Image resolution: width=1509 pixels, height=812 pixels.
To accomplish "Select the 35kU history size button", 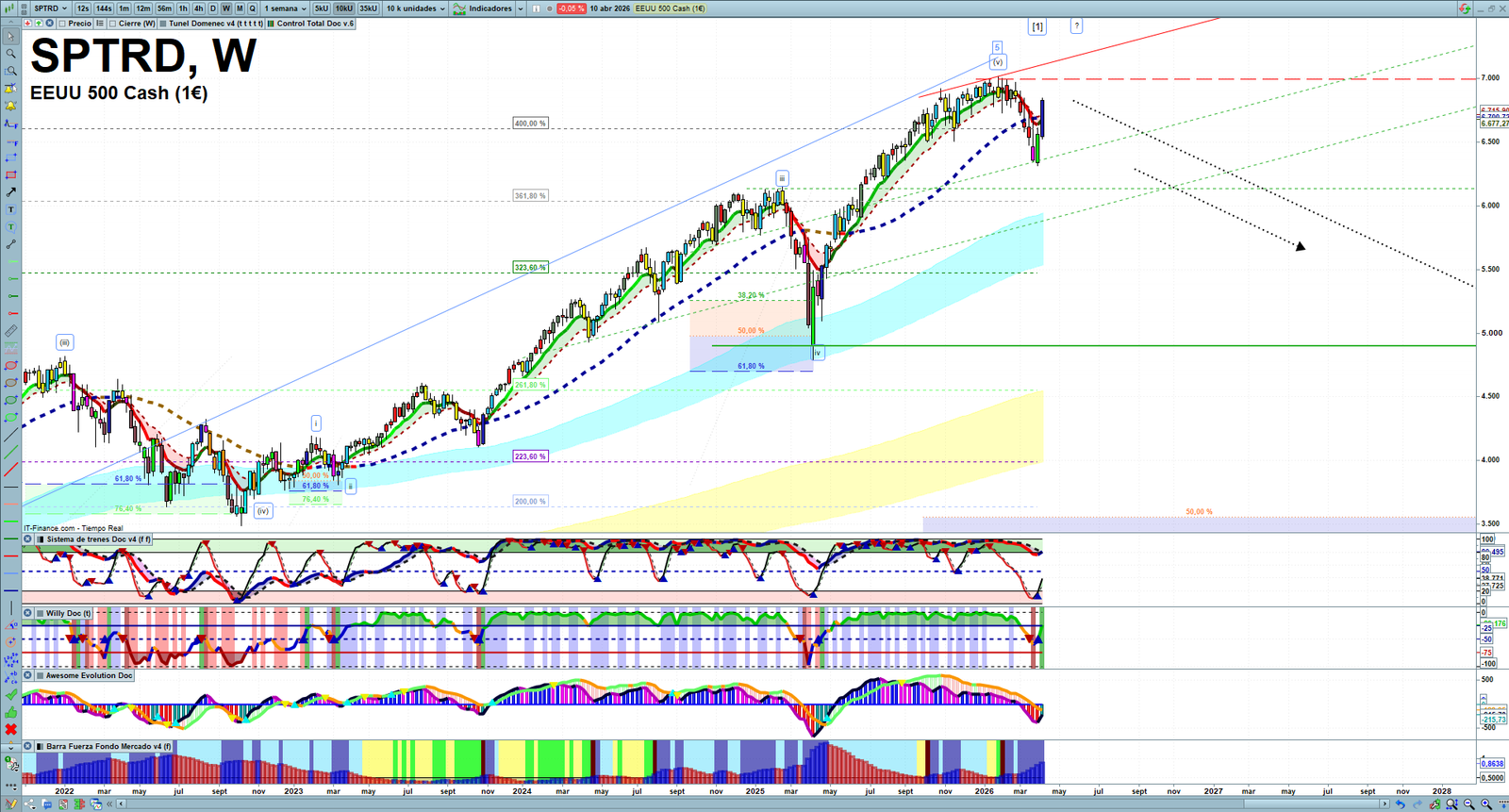I will point(368,8).
